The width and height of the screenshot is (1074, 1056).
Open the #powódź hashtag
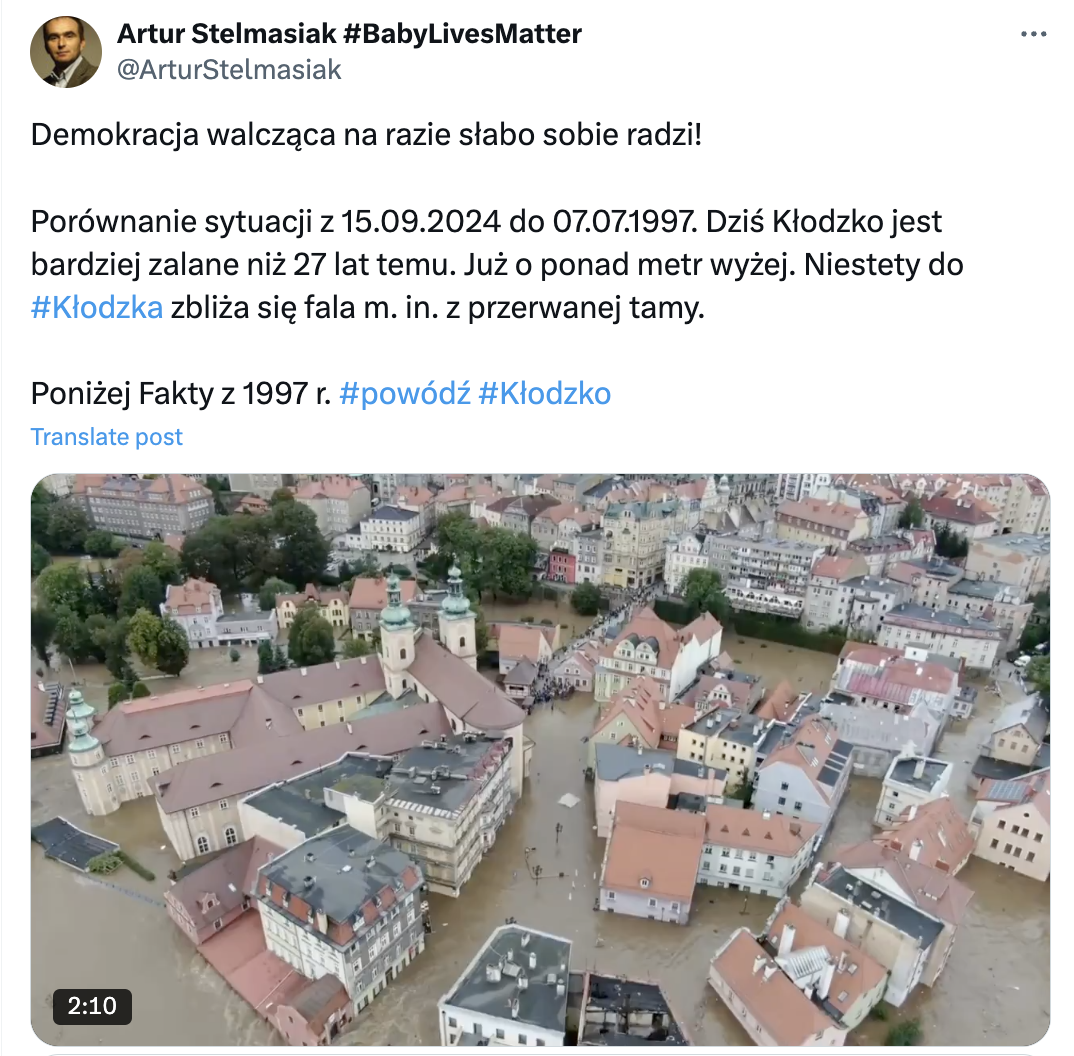(405, 394)
